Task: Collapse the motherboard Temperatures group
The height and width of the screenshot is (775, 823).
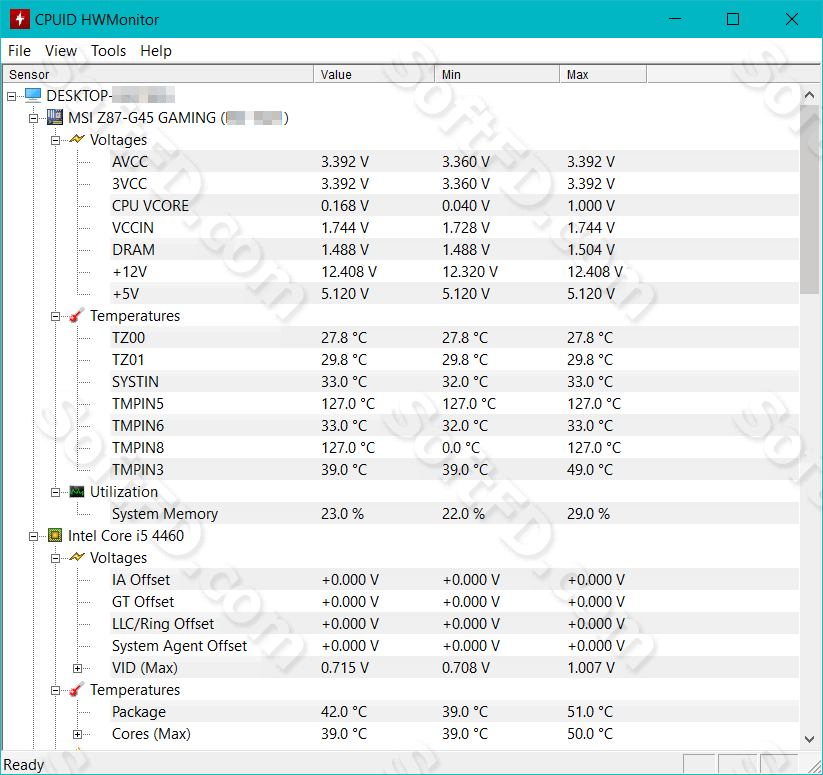Action: coord(55,316)
